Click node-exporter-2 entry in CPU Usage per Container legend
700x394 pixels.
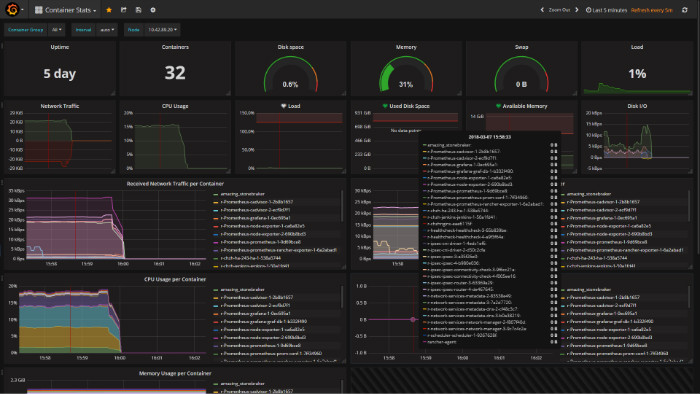point(263,337)
